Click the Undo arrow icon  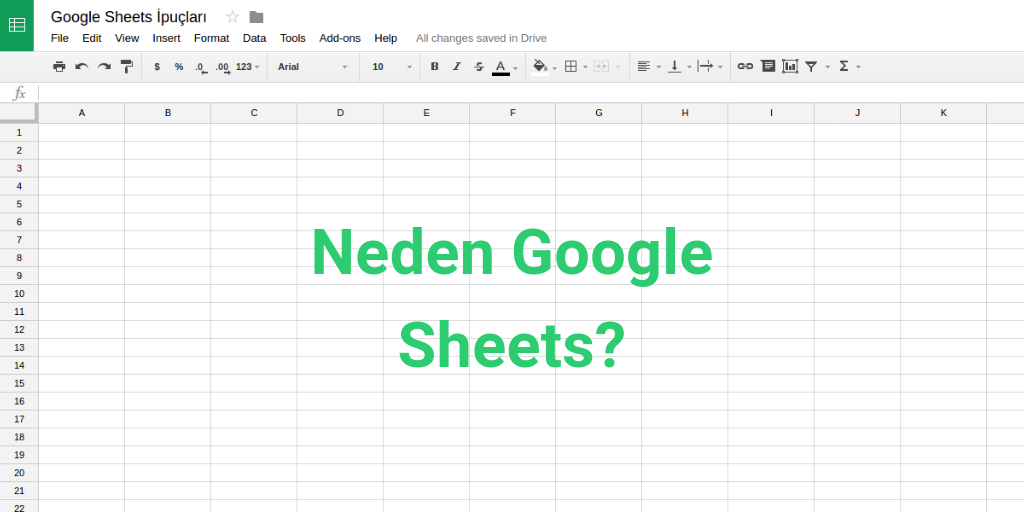point(82,67)
